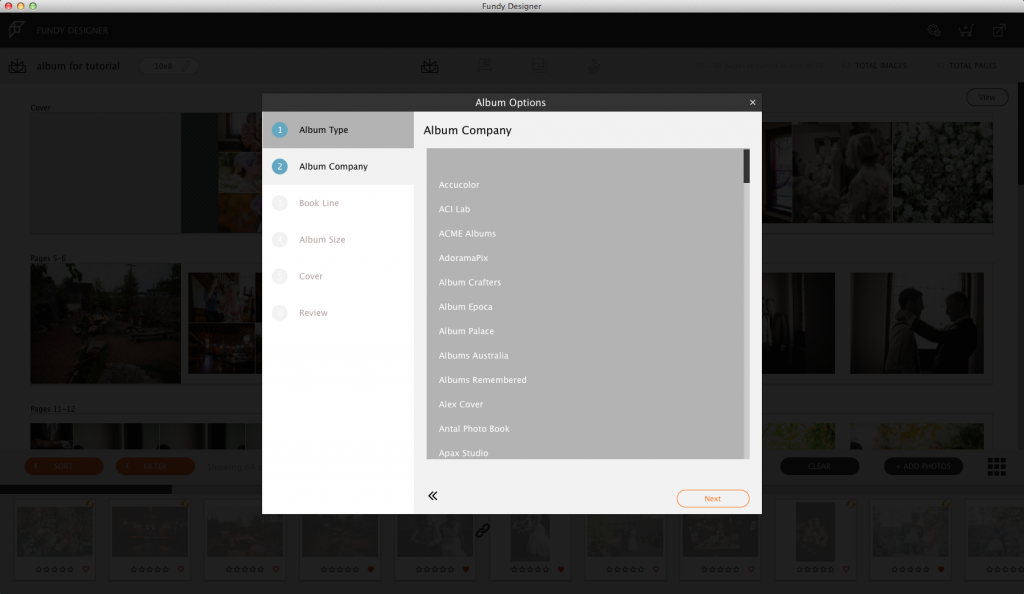
Task: Click the 10x8 album size button
Action: tap(168, 66)
